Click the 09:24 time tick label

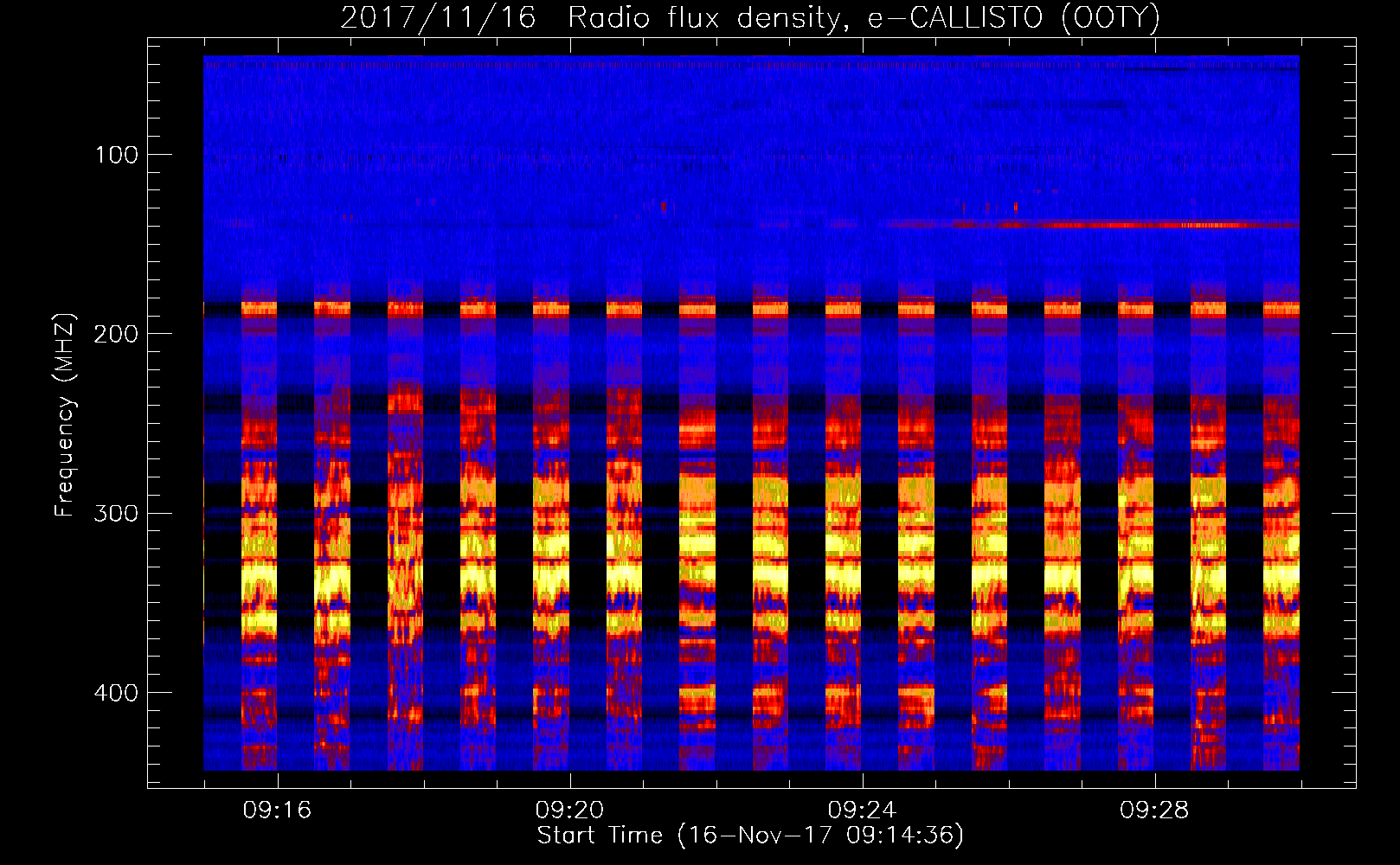[x=862, y=810]
